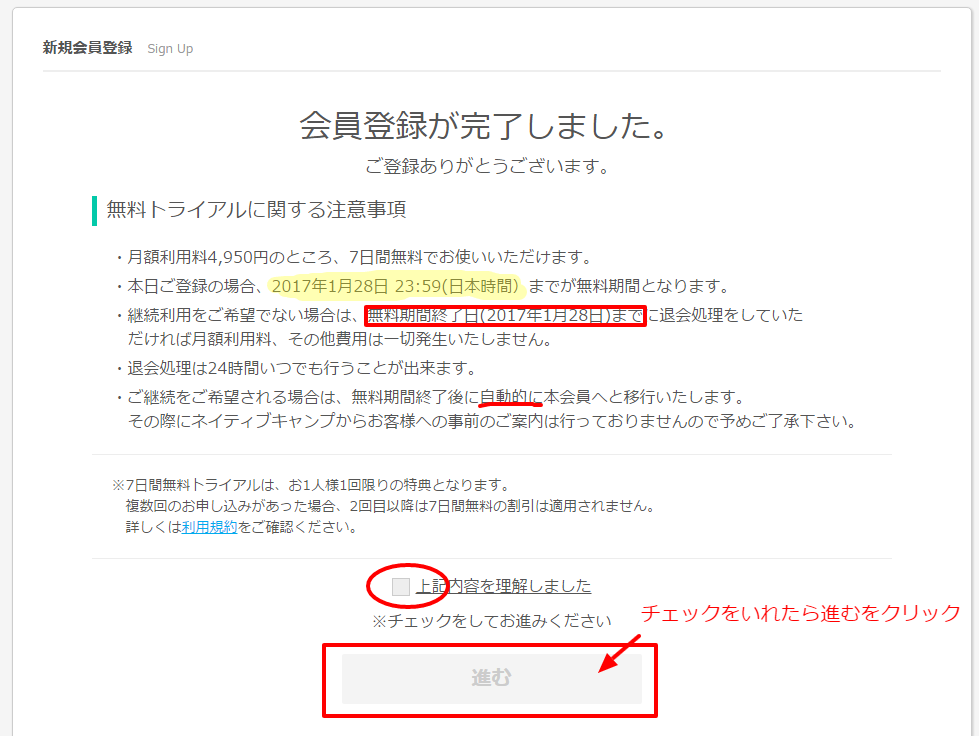Check the 上記内容を理解しました checkbox
This screenshot has height=736, width=979.
pos(401,587)
